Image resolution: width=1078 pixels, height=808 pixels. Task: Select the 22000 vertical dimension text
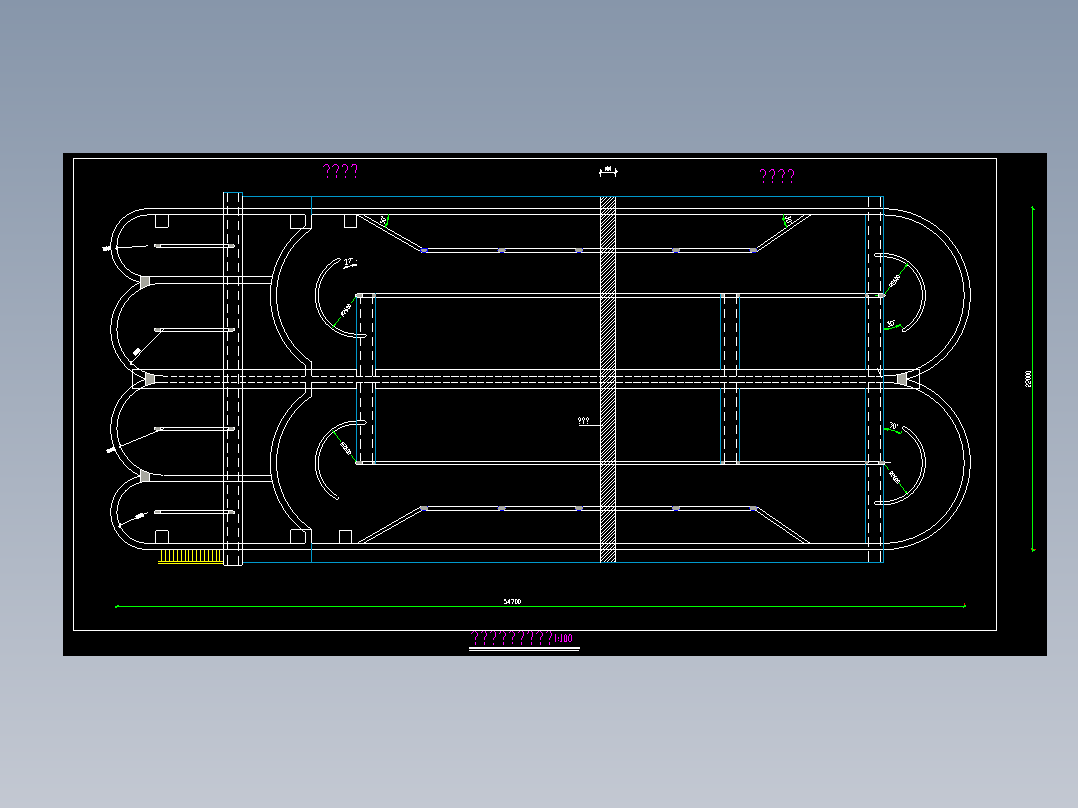coord(1028,379)
